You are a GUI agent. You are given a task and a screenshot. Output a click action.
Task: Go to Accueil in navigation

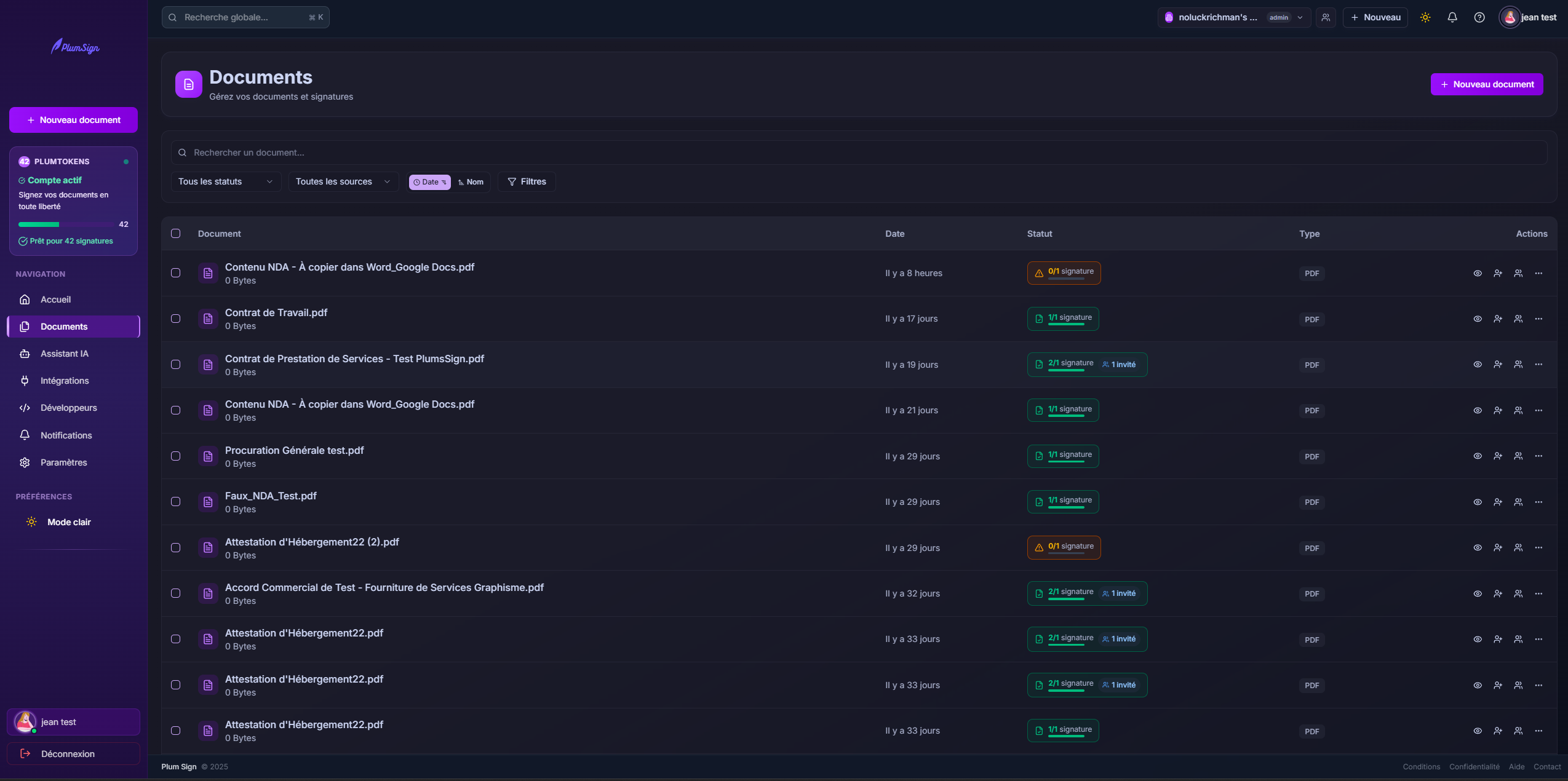coord(74,299)
